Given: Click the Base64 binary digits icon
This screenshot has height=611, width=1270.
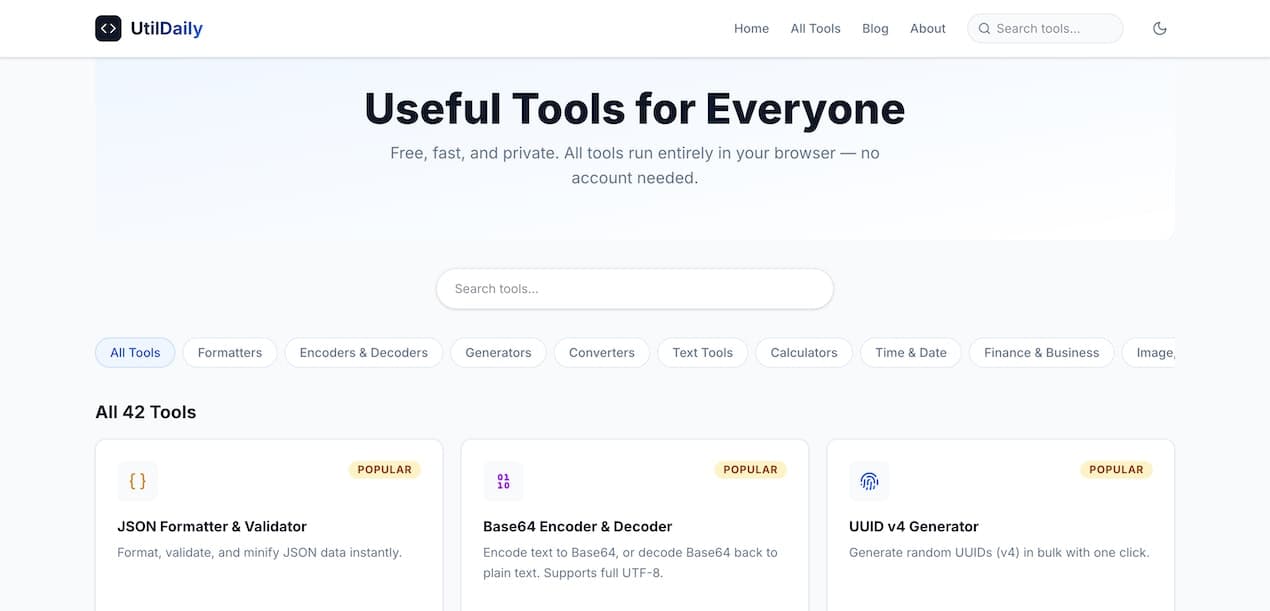Looking at the screenshot, I should click(503, 481).
